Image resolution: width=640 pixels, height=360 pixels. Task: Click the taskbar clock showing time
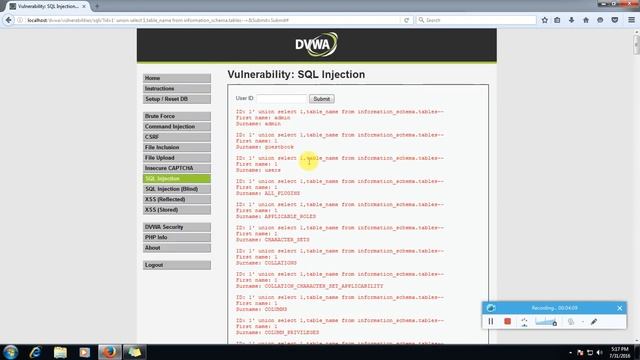click(x=620, y=353)
